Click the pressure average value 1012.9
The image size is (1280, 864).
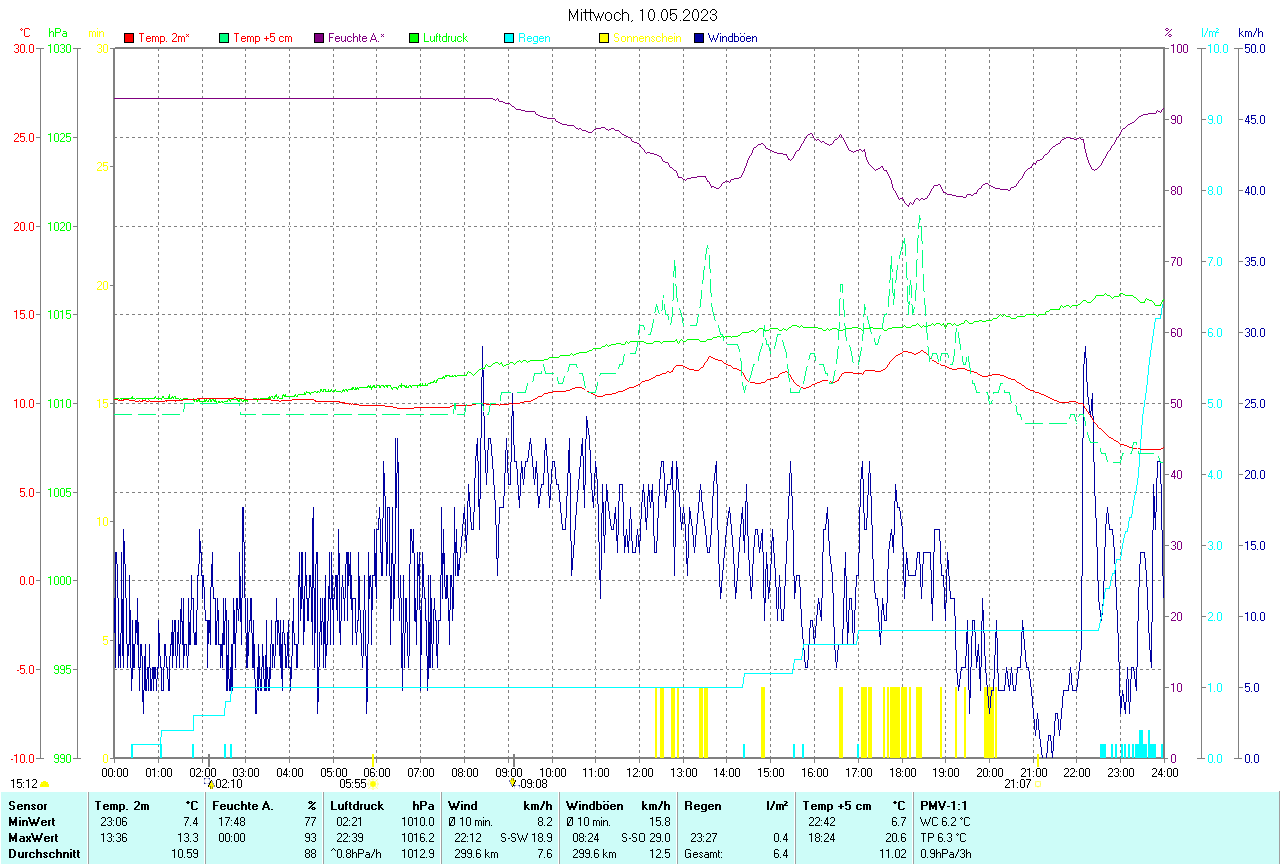pos(418,854)
